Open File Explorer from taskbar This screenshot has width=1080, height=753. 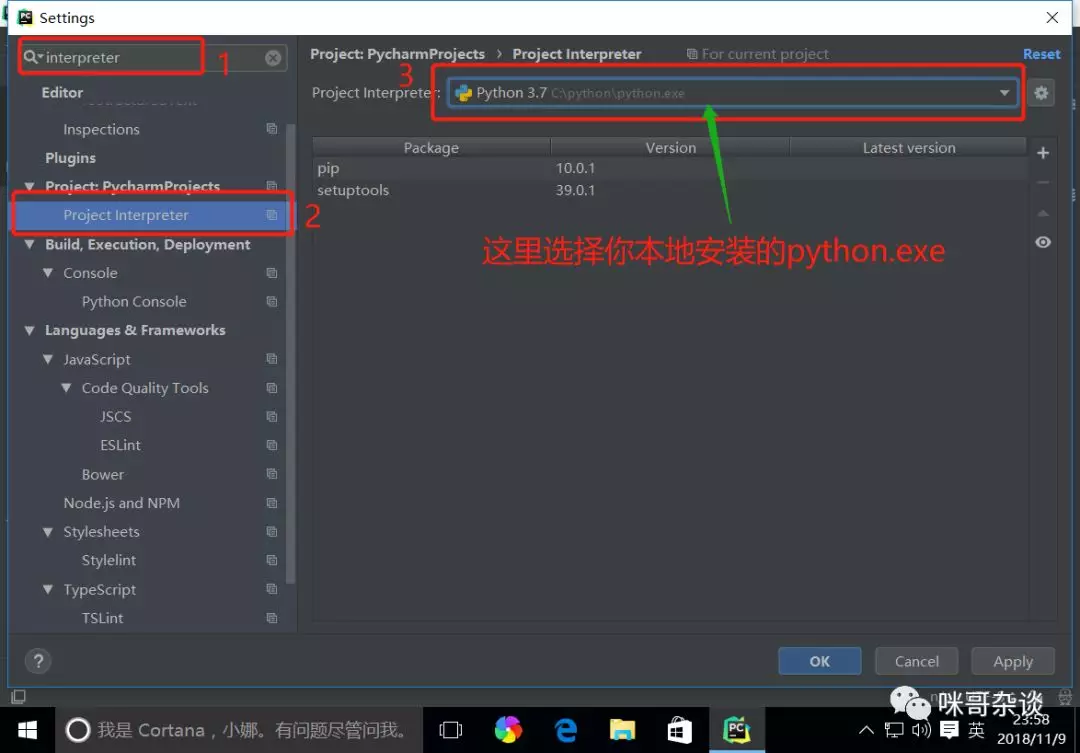click(x=622, y=730)
